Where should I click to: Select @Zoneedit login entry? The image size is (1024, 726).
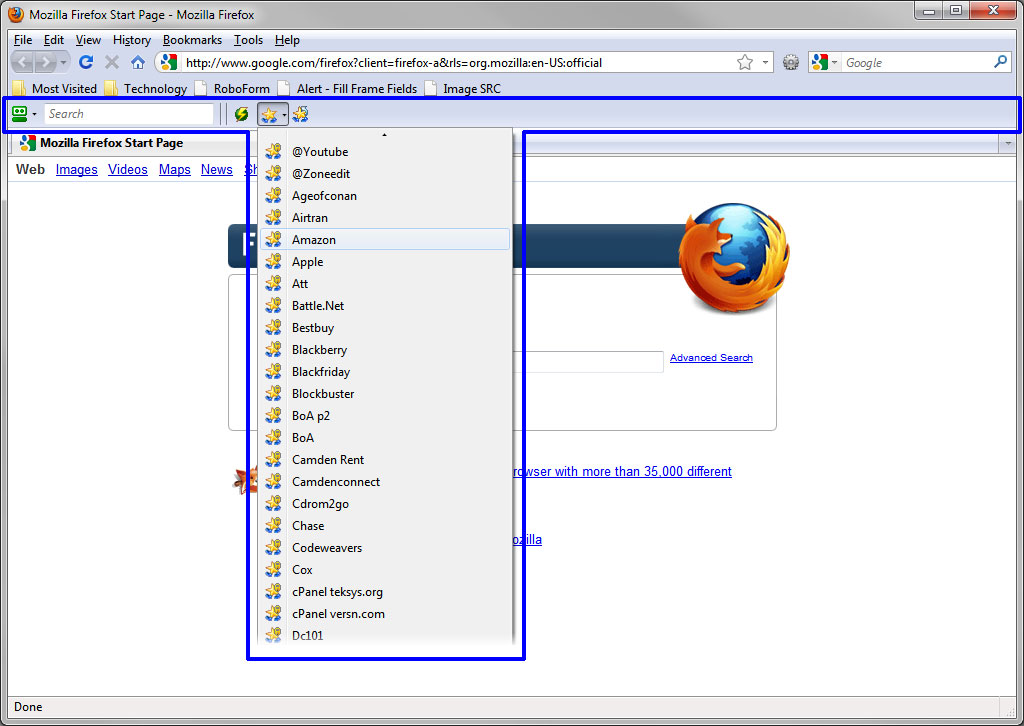(385, 174)
